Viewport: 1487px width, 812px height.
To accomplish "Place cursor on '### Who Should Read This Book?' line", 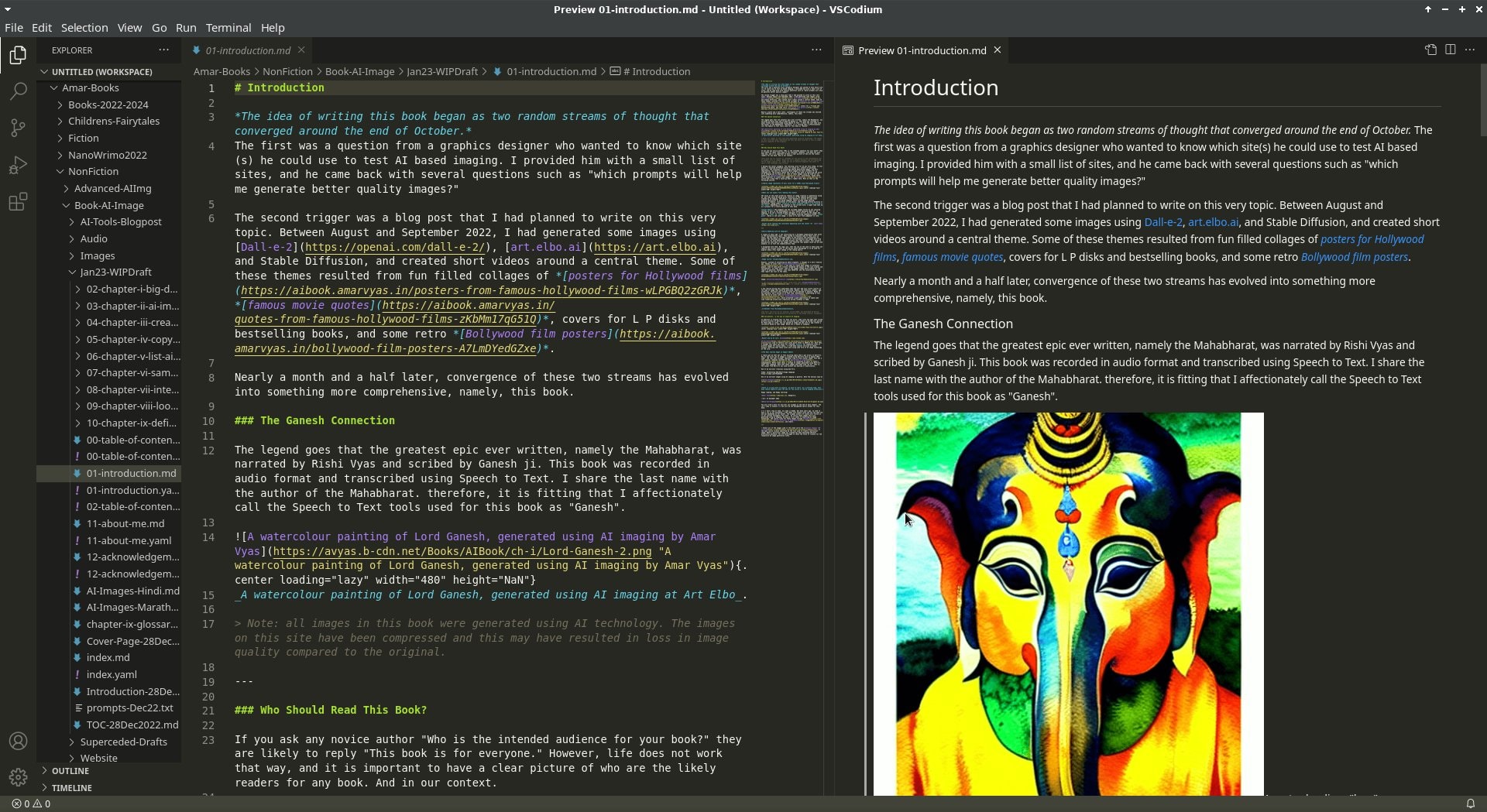I will pyautogui.click(x=331, y=711).
